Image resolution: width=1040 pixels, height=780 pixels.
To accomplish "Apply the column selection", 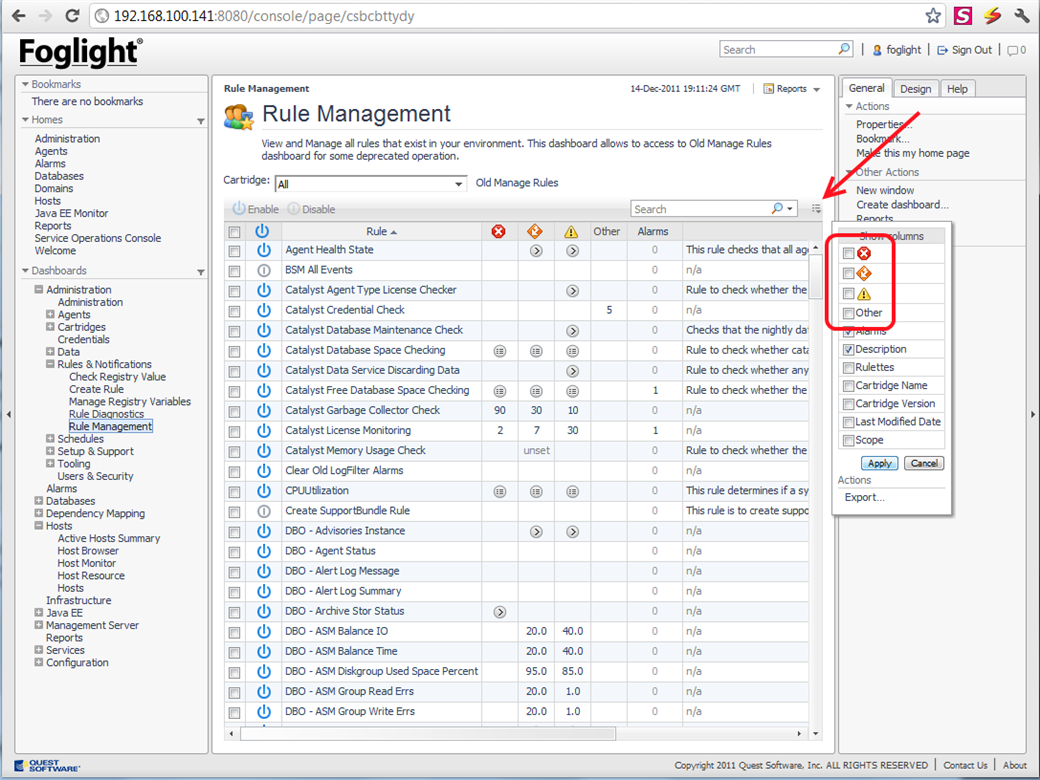I will [879, 464].
